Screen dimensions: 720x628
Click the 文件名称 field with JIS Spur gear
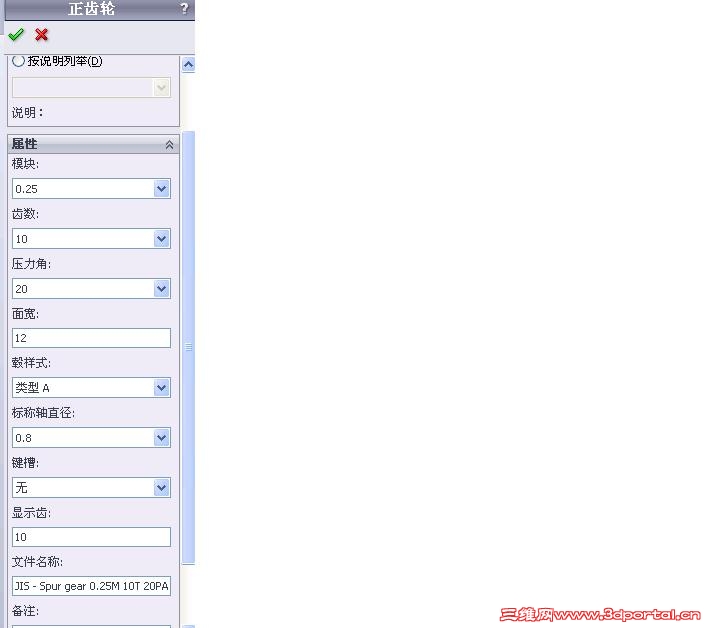(x=91, y=586)
